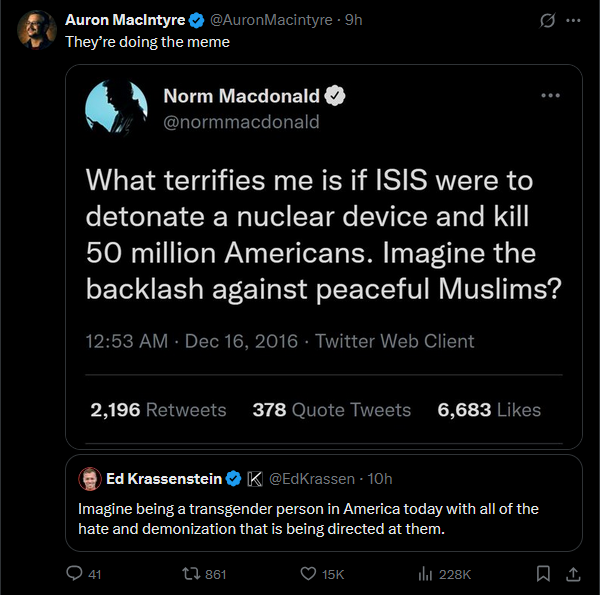Open the more options menu for Auron's tweet
Image resolution: width=600 pixels, height=595 pixels.
[x=573, y=20]
